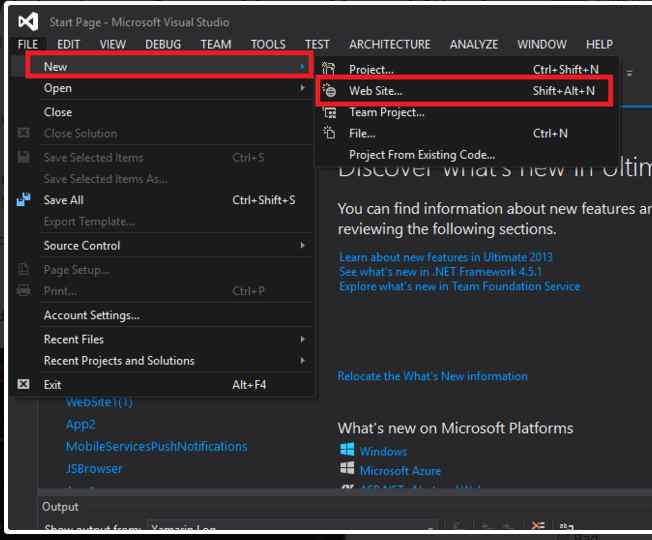Viewport: 652px width, 540px height.
Task: Open the TOOLS menu
Action: pyautogui.click(x=268, y=44)
